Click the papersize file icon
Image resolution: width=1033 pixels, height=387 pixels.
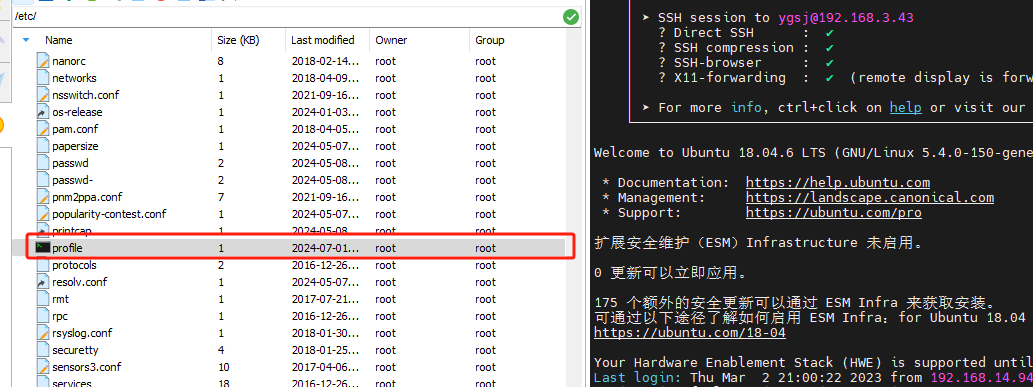click(43, 146)
